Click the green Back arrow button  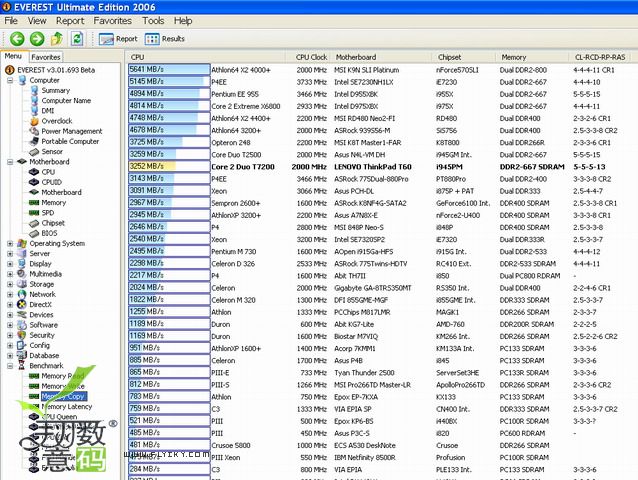point(17,39)
